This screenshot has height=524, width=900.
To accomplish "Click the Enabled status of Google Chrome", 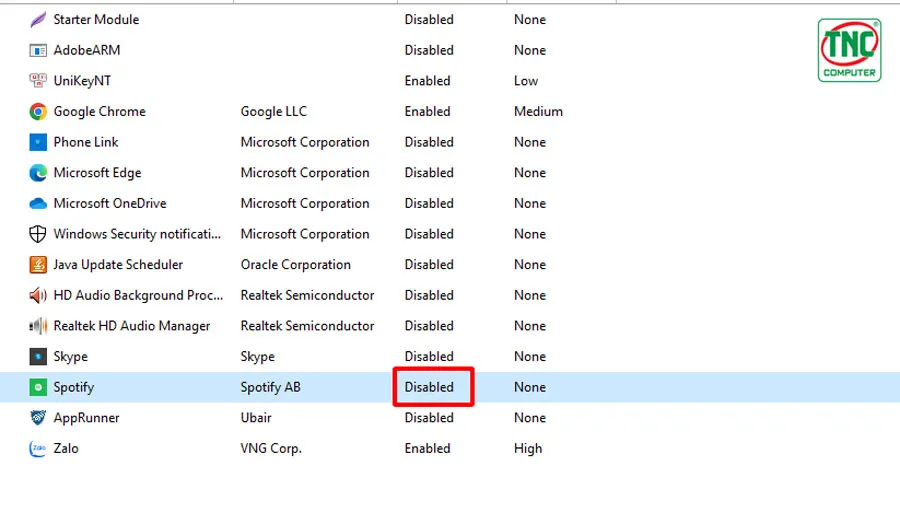I will pos(428,111).
